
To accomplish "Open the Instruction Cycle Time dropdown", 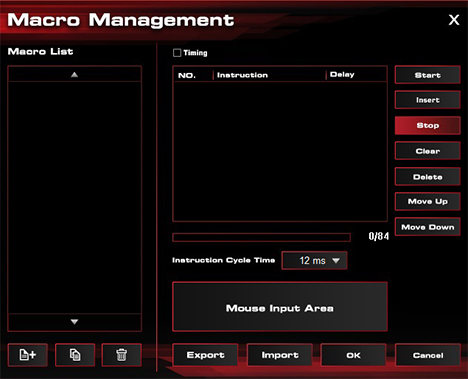I will pos(314,260).
